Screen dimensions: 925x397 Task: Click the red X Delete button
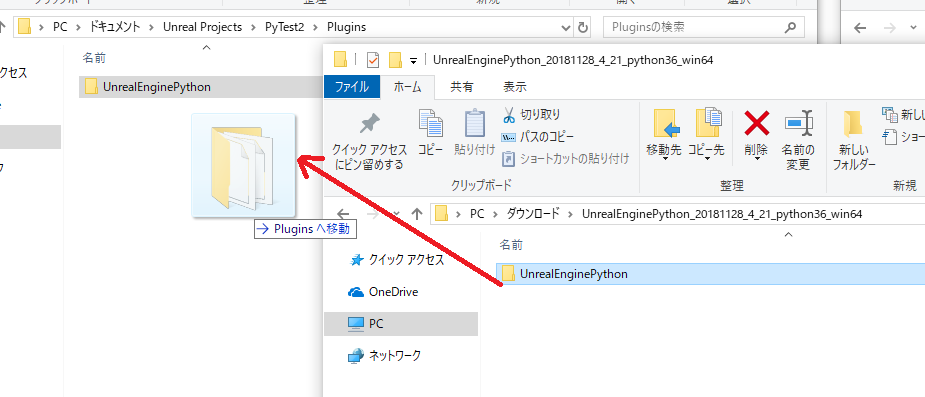756,124
